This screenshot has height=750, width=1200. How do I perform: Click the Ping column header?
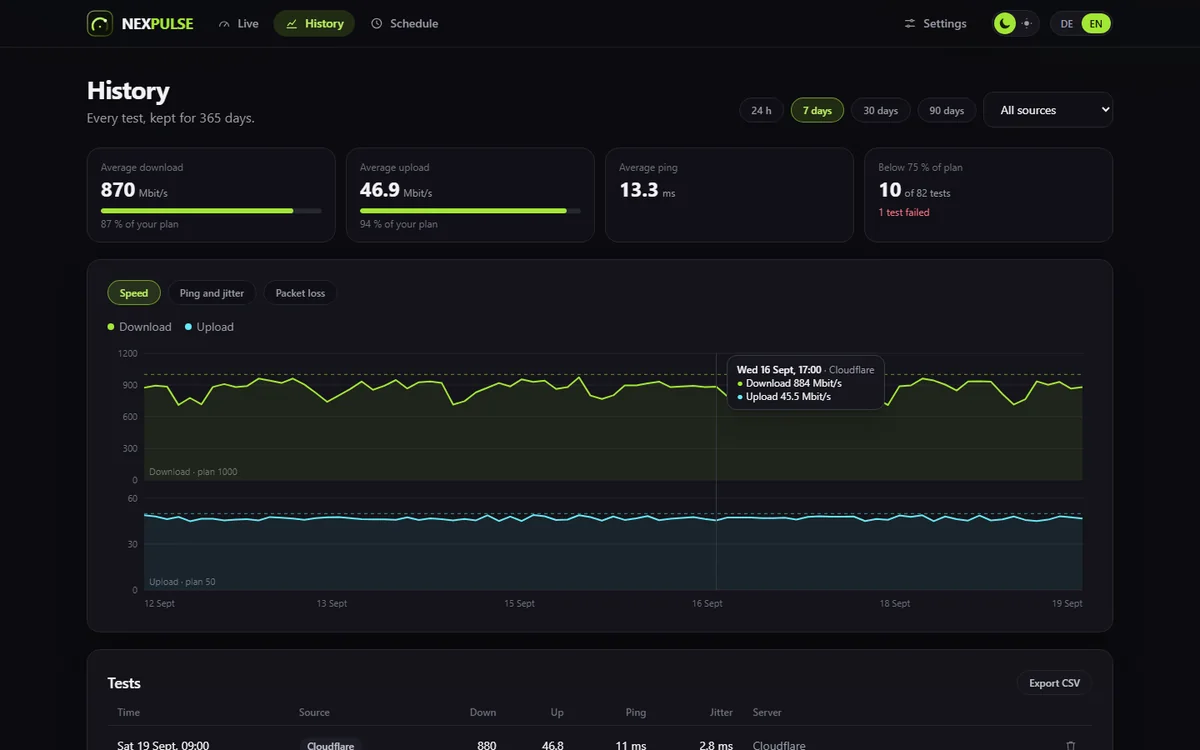[636, 713]
